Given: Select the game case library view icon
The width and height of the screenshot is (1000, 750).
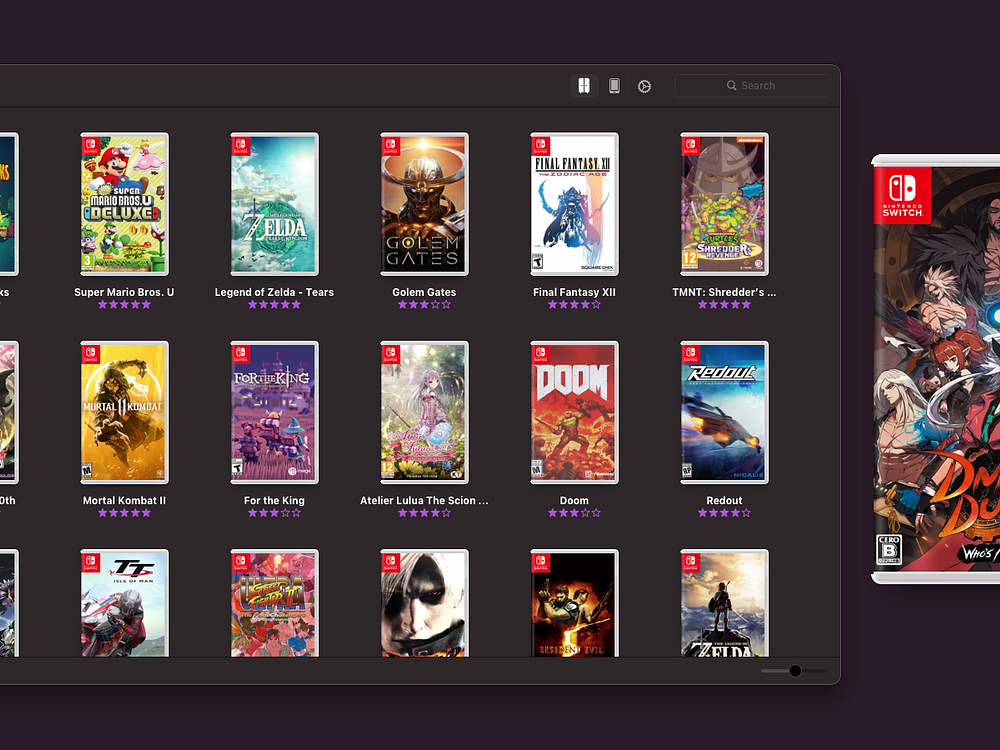Looking at the screenshot, I should 584,85.
